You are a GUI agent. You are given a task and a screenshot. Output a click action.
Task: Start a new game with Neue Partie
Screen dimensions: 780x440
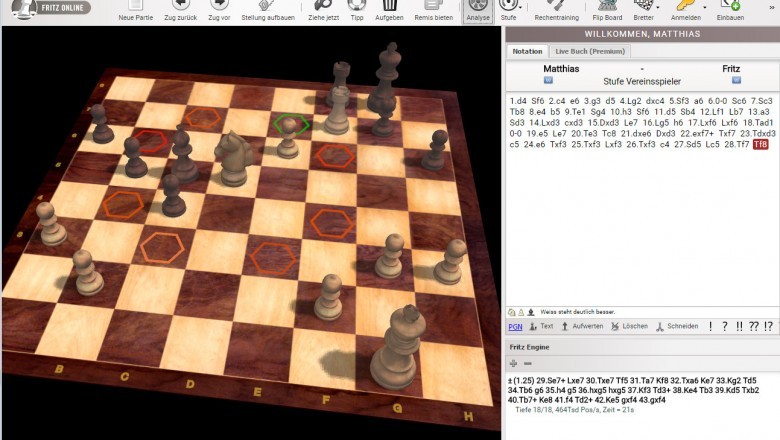click(135, 11)
